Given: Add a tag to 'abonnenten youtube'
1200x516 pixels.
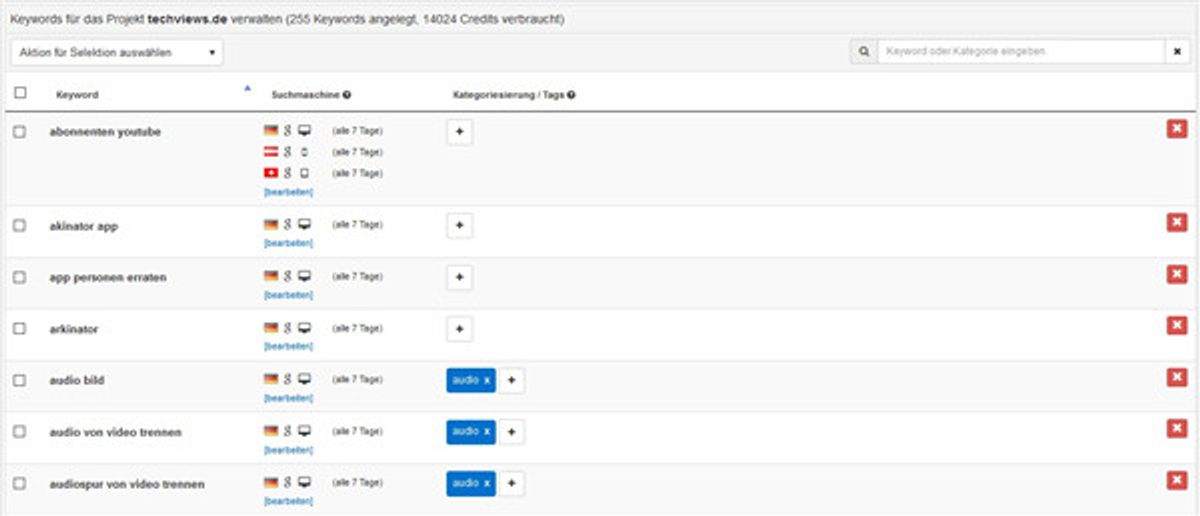Looking at the screenshot, I should [x=459, y=133].
